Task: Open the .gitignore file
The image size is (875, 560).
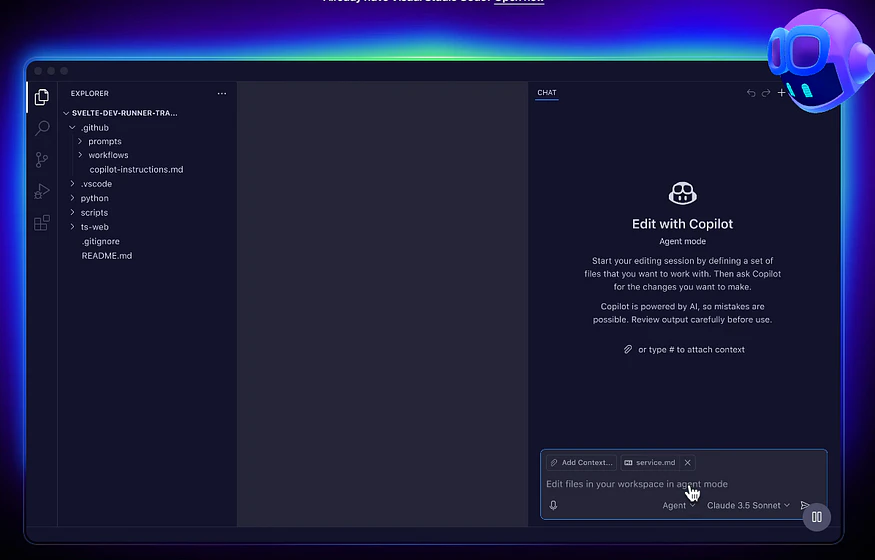Action: [x=100, y=242]
